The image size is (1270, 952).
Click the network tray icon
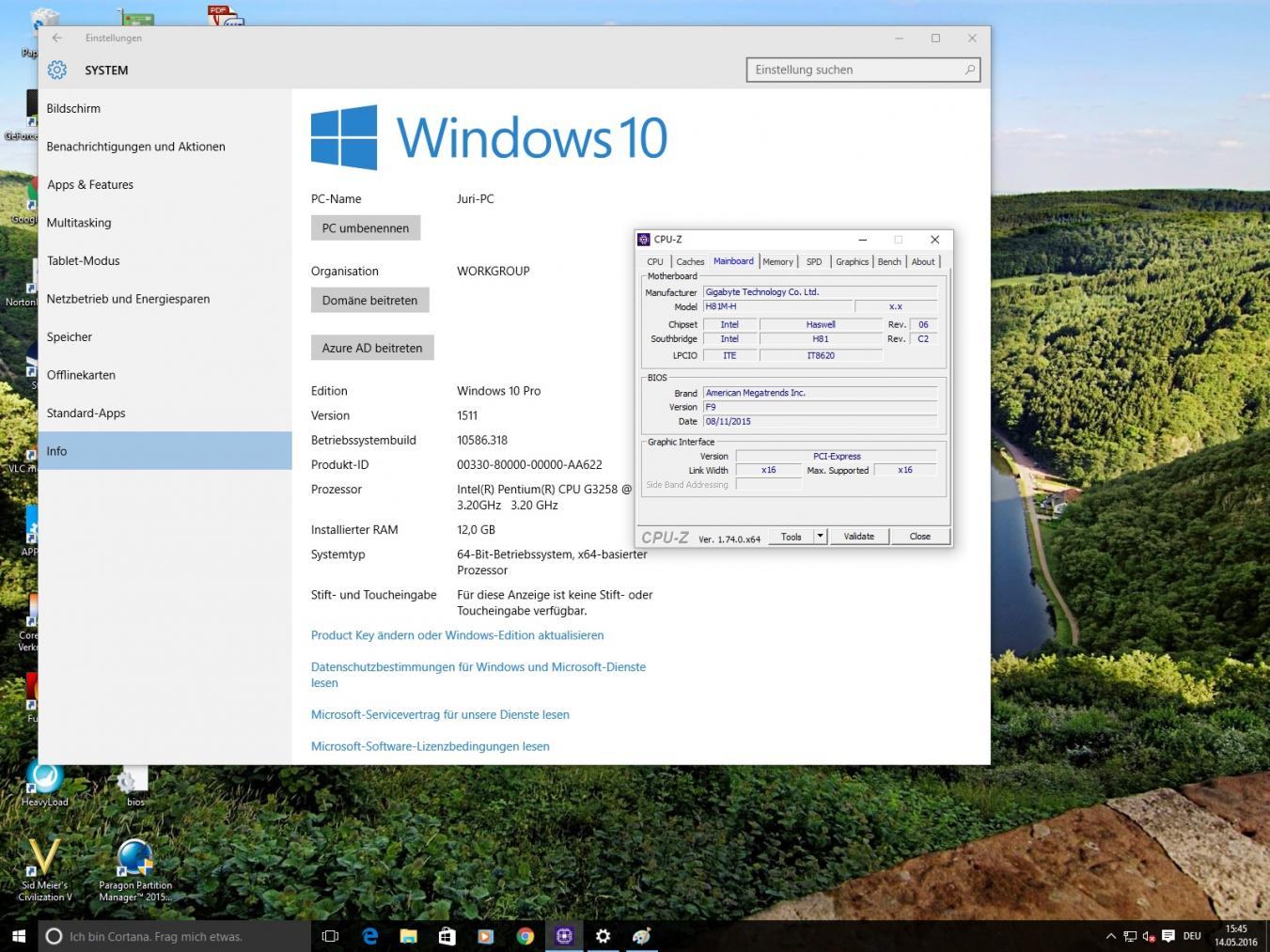(1130, 936)
